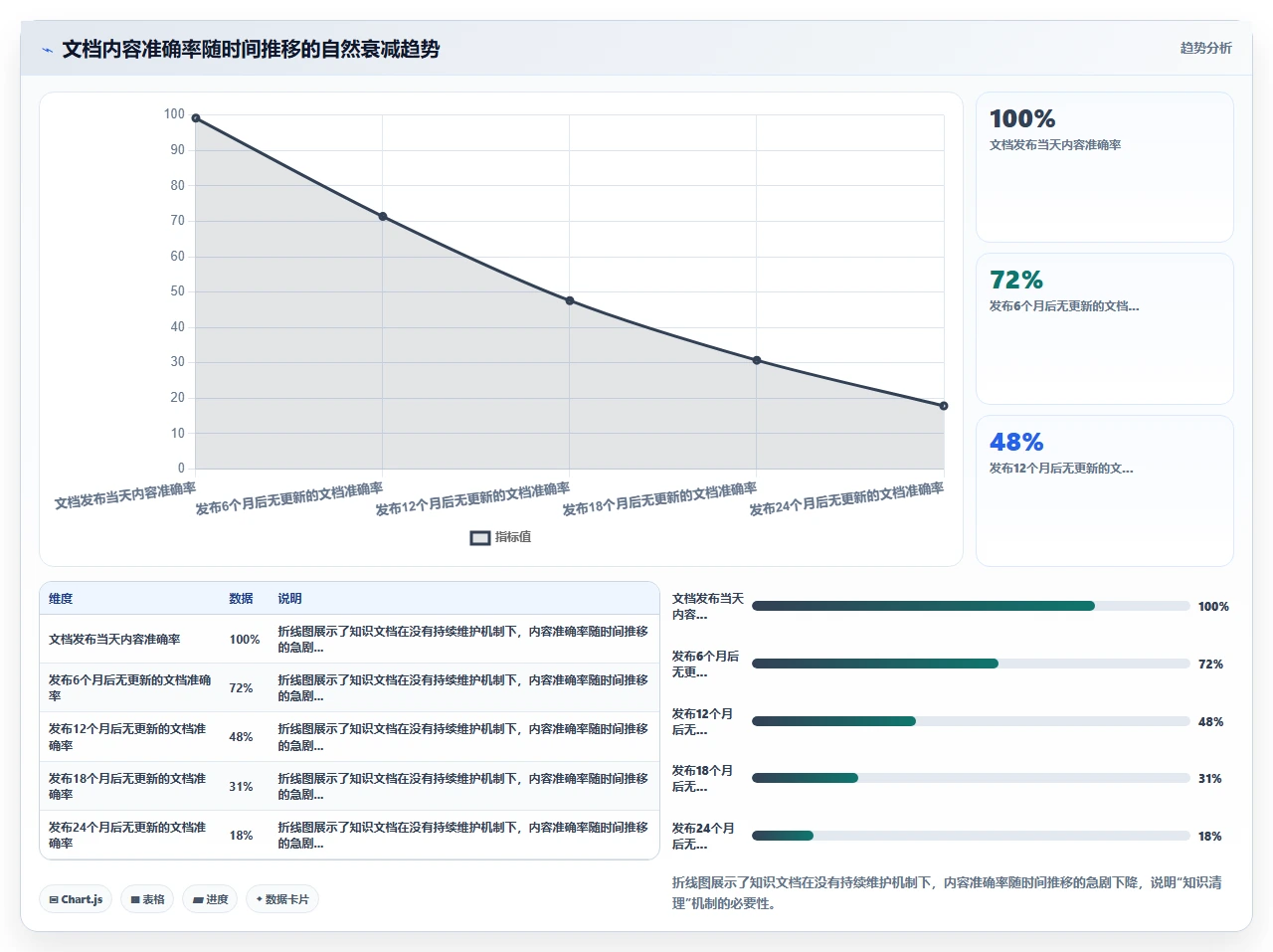
Task: Select the 文档发布当天内容准确率 table row
Action: [349, 639]
